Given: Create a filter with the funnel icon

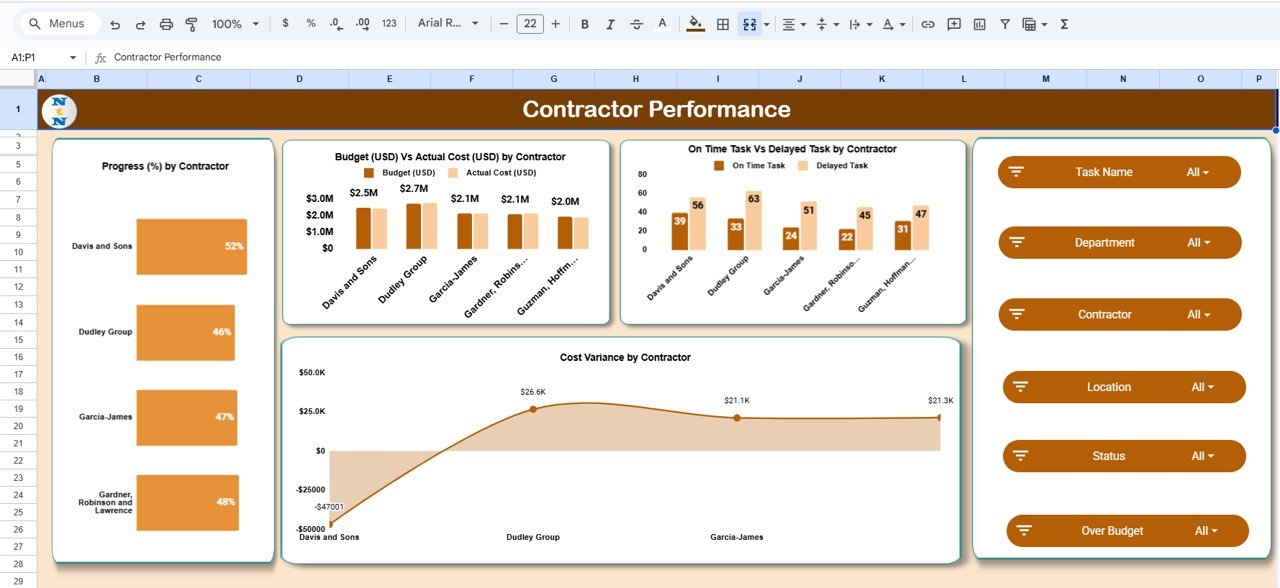Looking at the screenshot, I should coord(1004,23).
